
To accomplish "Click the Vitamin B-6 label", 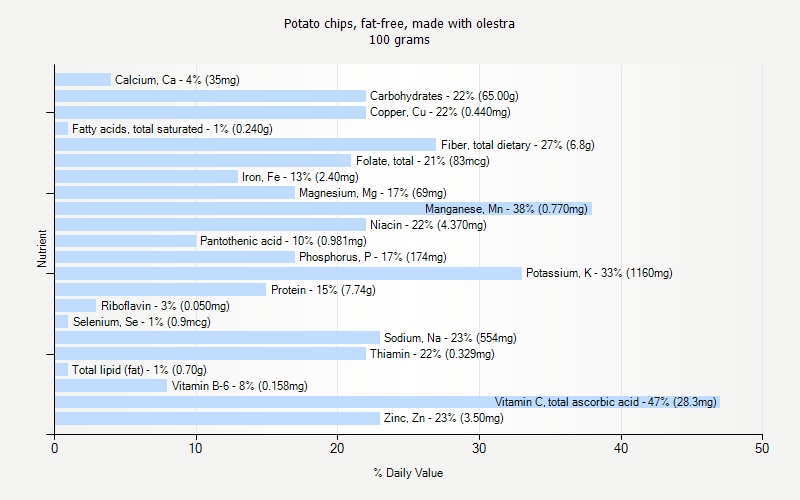I will click(x=239, y=386).
